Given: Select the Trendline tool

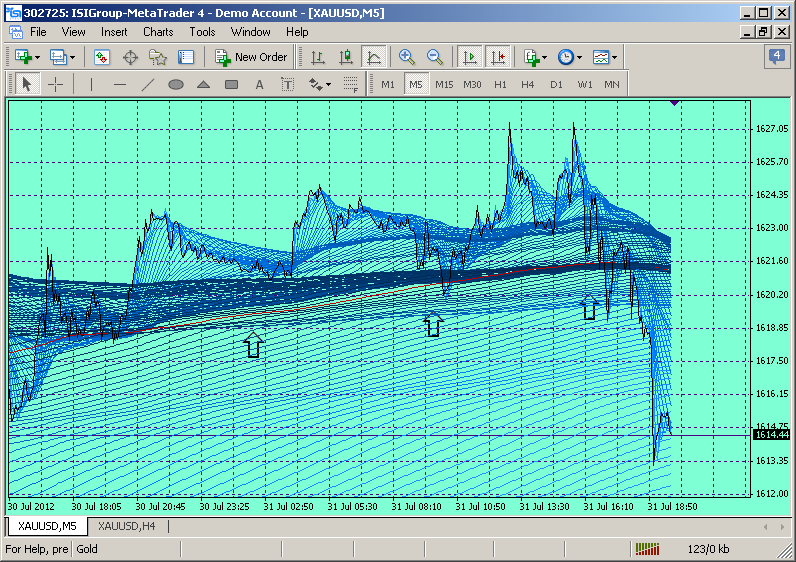Looking at the screenshot, I should click(x=148, y=84).
